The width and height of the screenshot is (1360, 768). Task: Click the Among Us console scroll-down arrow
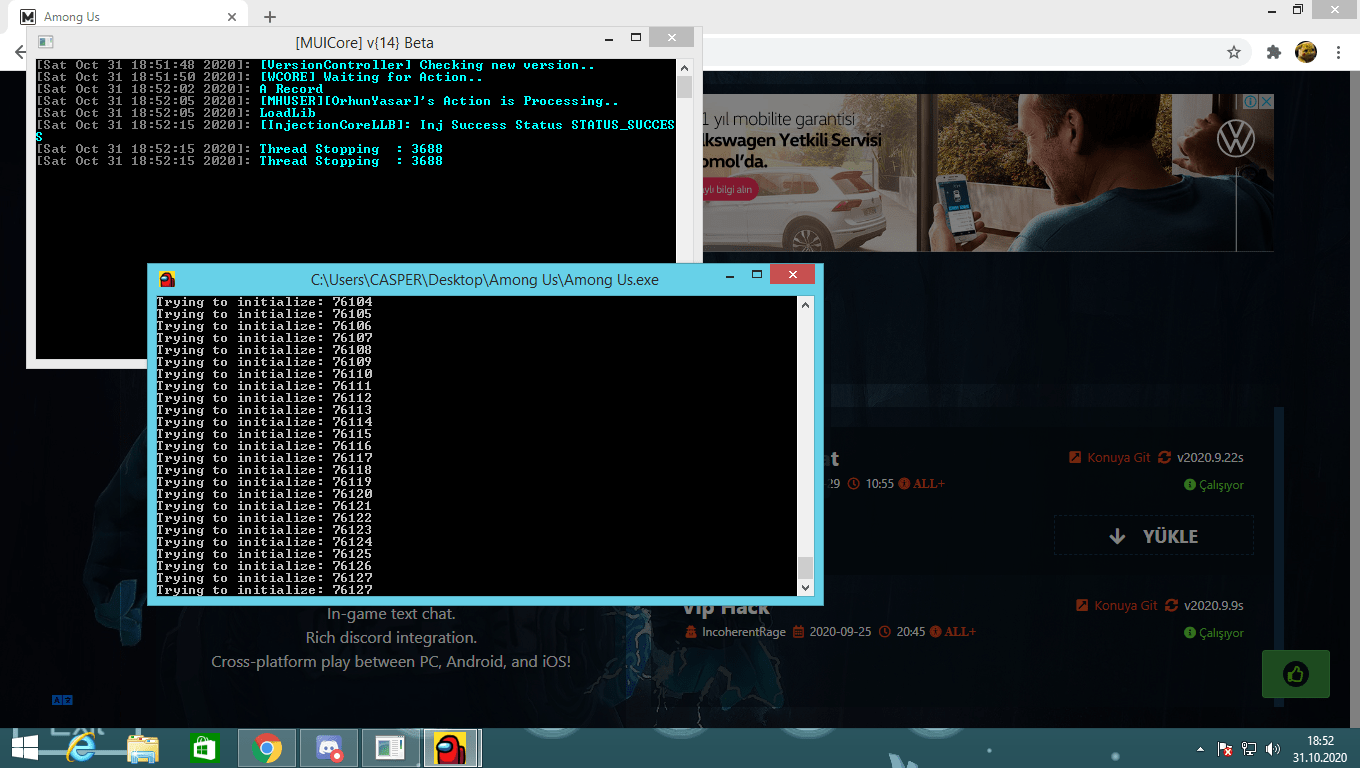coord(806,587)
